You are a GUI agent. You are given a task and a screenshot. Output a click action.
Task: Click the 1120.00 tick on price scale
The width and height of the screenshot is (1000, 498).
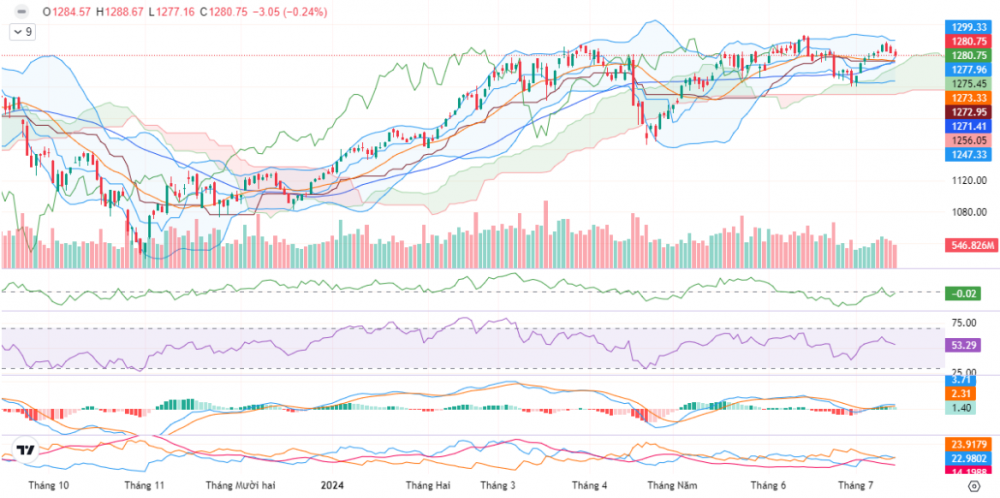pos(968,181)
